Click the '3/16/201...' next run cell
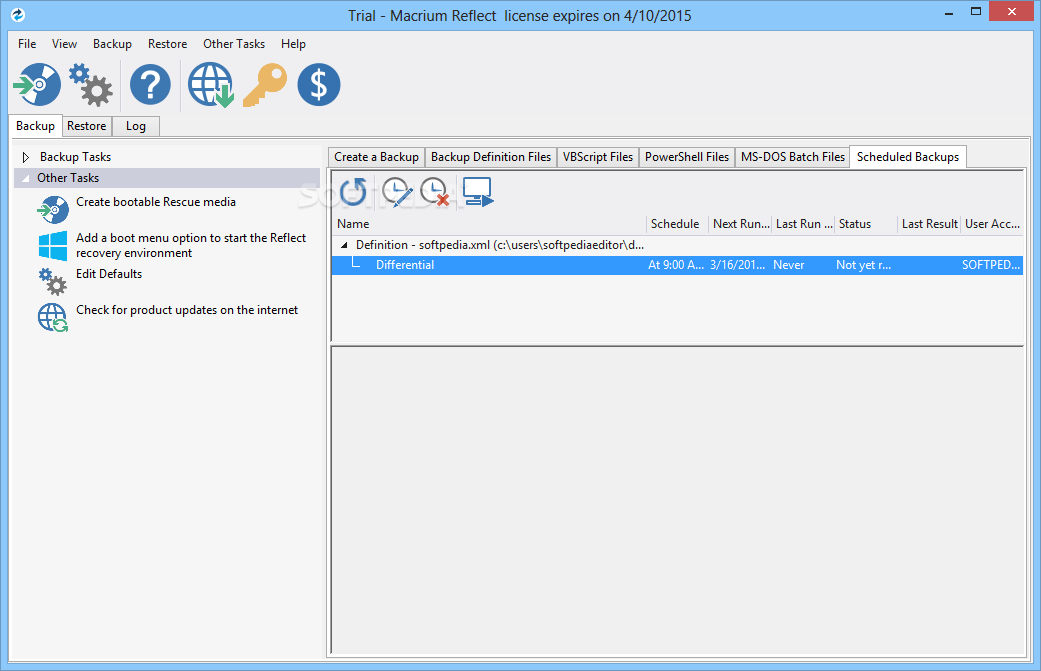 tap(737, 265)
